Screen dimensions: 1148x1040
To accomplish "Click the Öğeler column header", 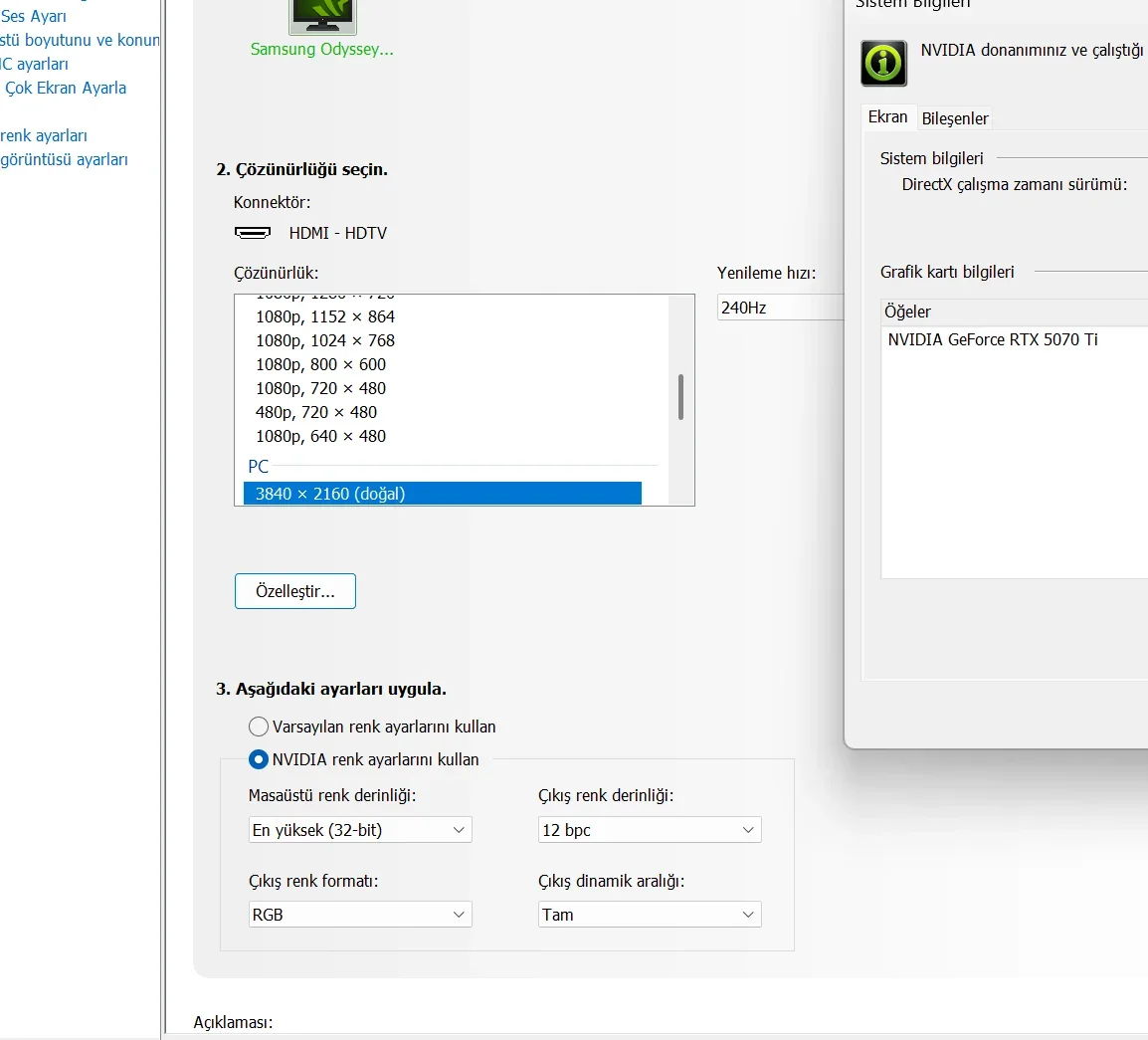I will [x=1015, y=312].
